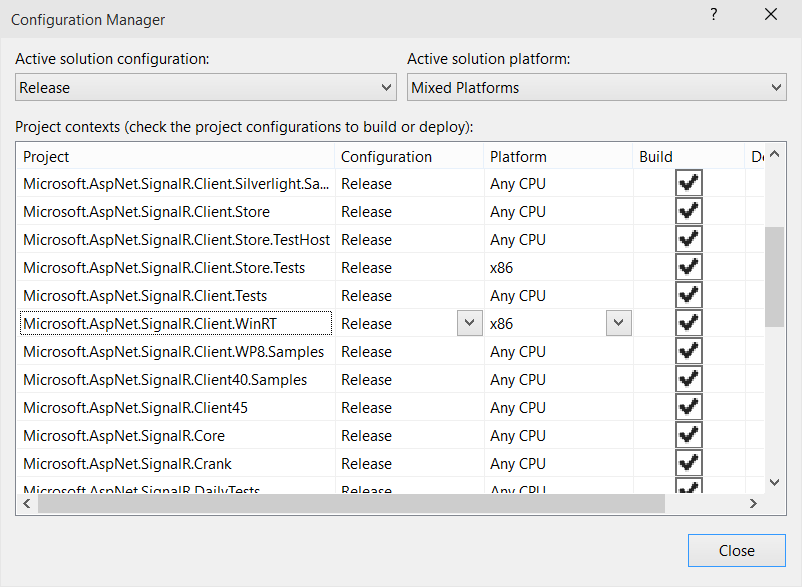This screenshot has height=587, width=802.
Task: Uncheck Build for SignalR.Core
Action: (688, 435)
